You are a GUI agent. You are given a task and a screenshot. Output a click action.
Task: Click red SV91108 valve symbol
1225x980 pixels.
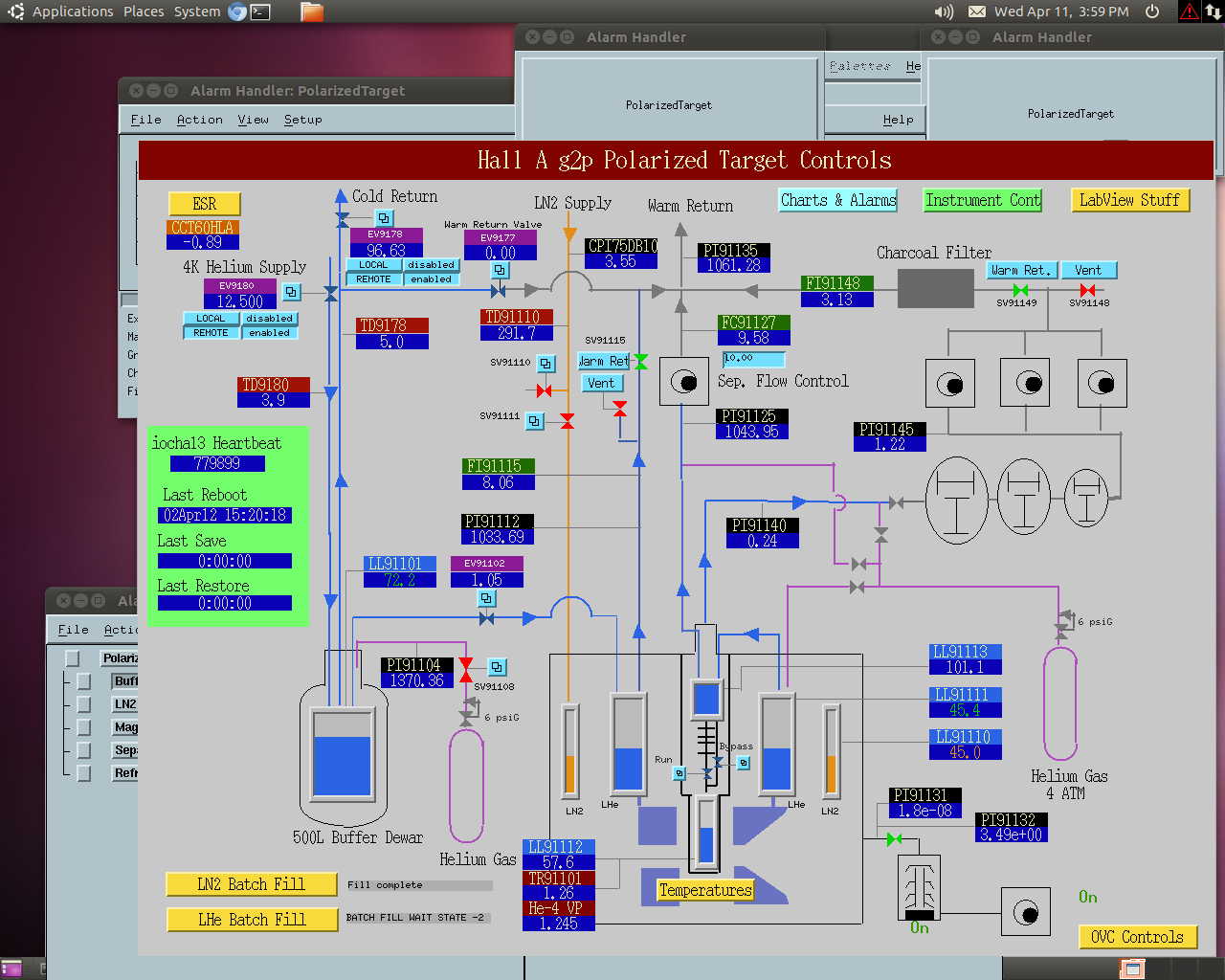466,671
